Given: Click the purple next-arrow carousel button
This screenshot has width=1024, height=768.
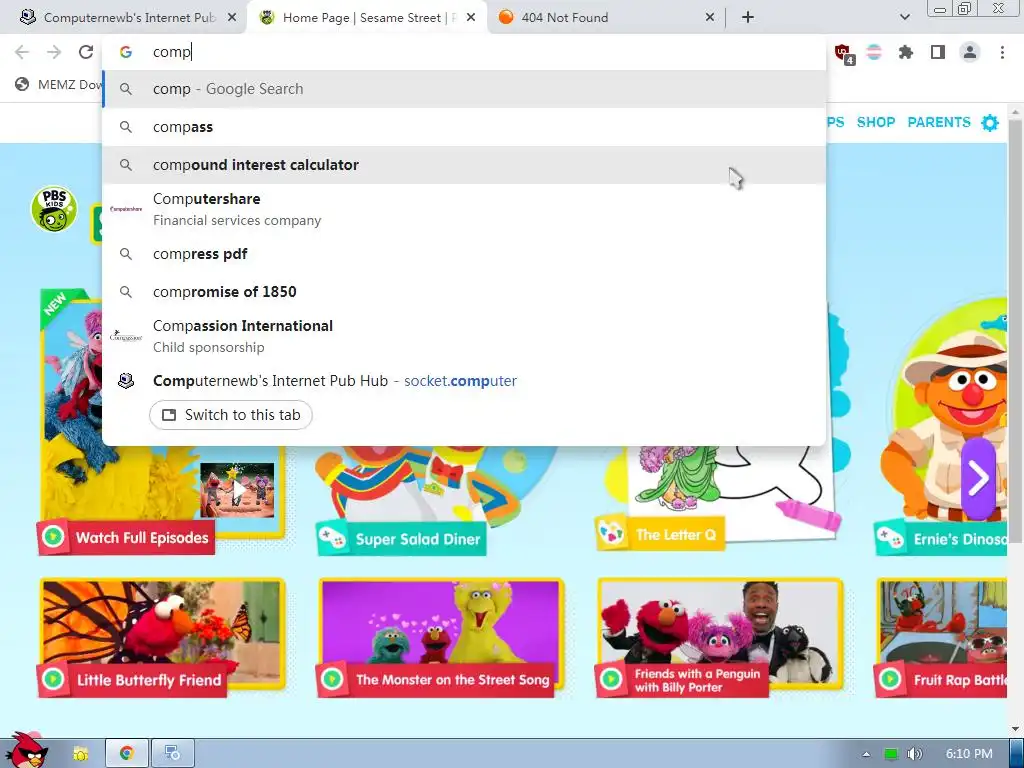Looking at the screenshot, I should pyautogui.click(x=978, y=478).
